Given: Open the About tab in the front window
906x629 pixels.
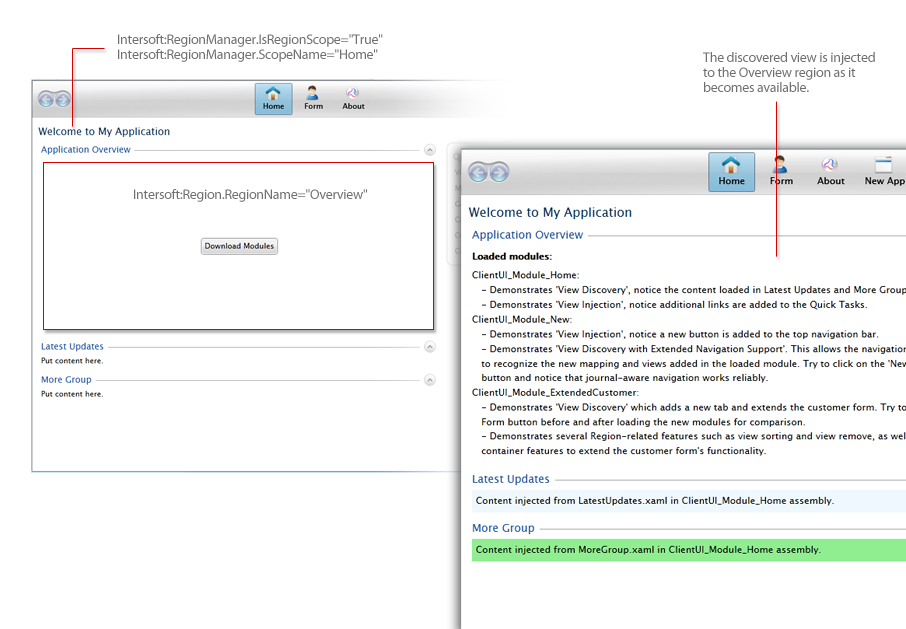Looking at the screenshot, I should (x=830, y=172).
